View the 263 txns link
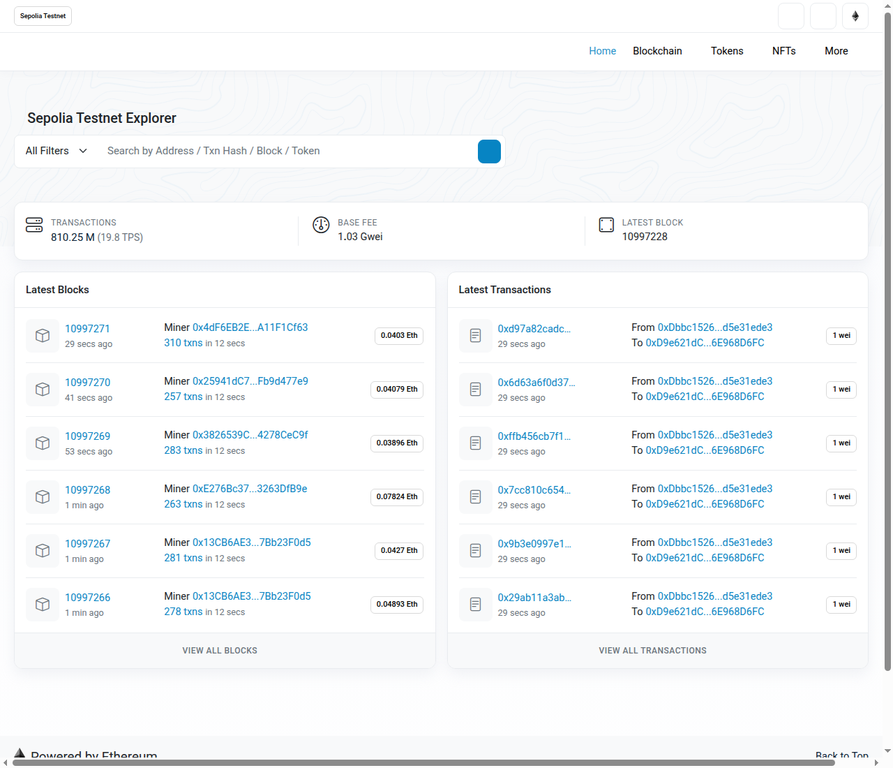This screenshot has width=893, height=768. tap(183, 504)
